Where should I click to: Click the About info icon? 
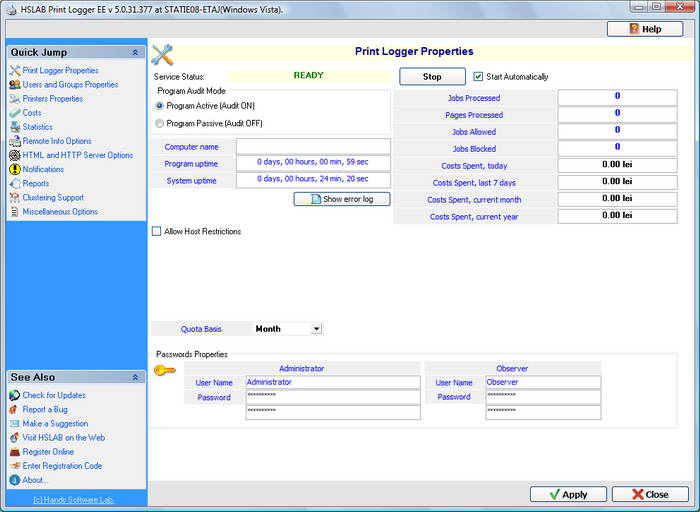pyautogui.click(x=15, y=480)
